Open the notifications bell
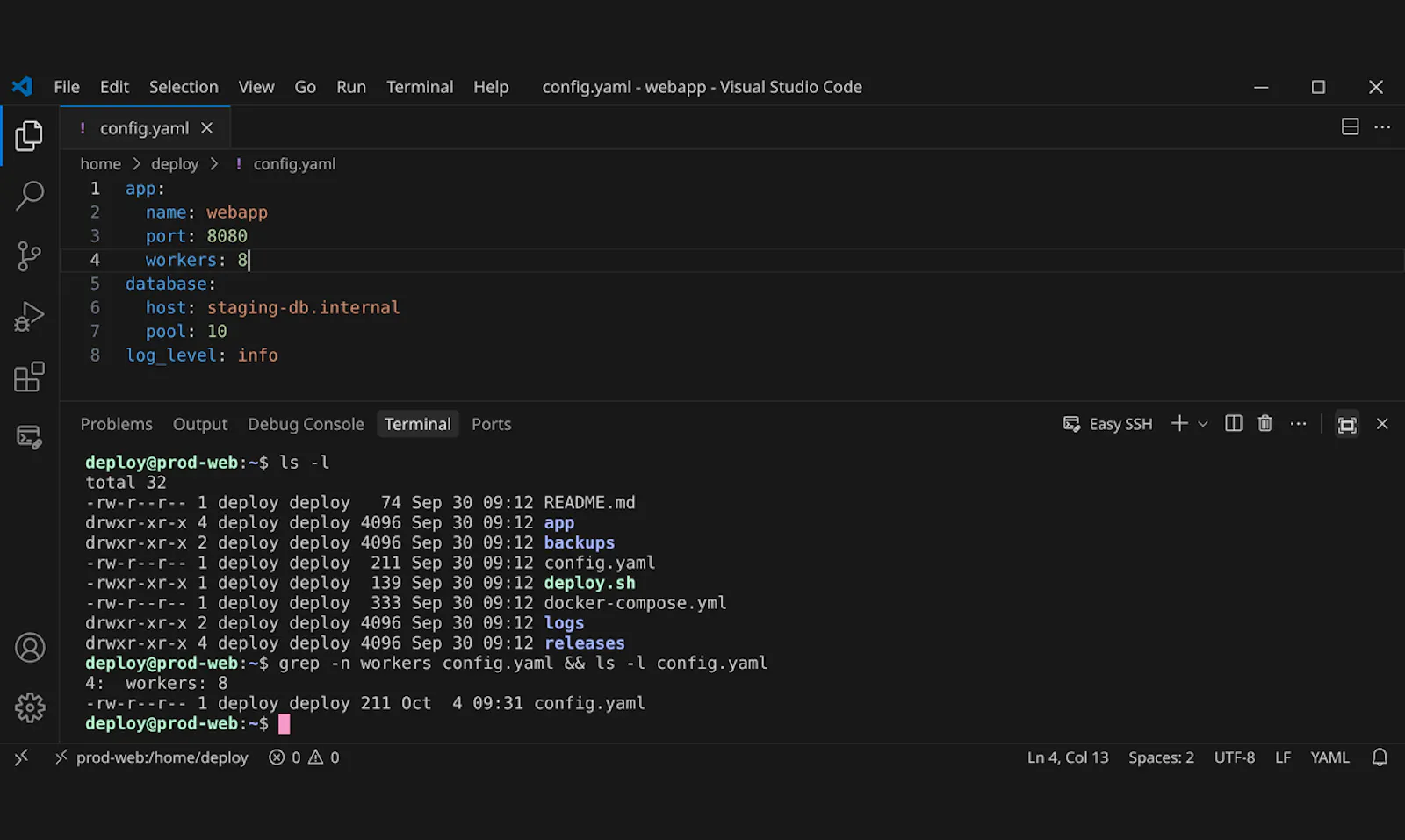Viewport: 1405px width, 840px height. tap(1380, 757)
